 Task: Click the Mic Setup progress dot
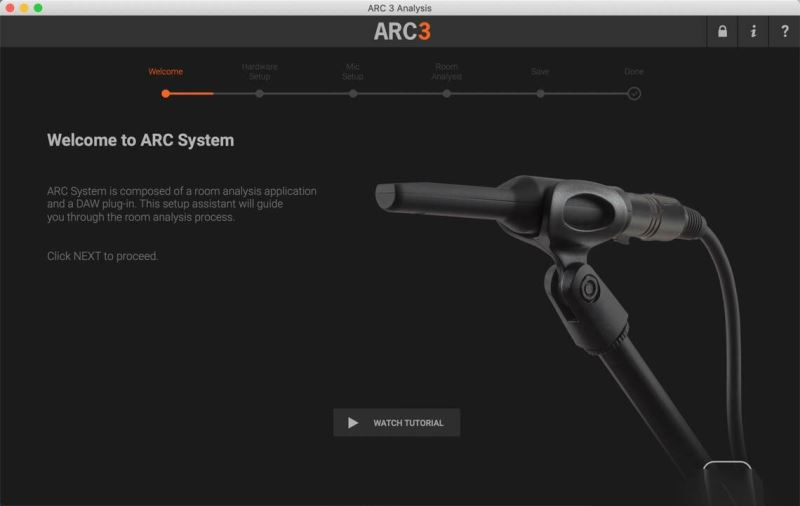(x=353, y=93)
